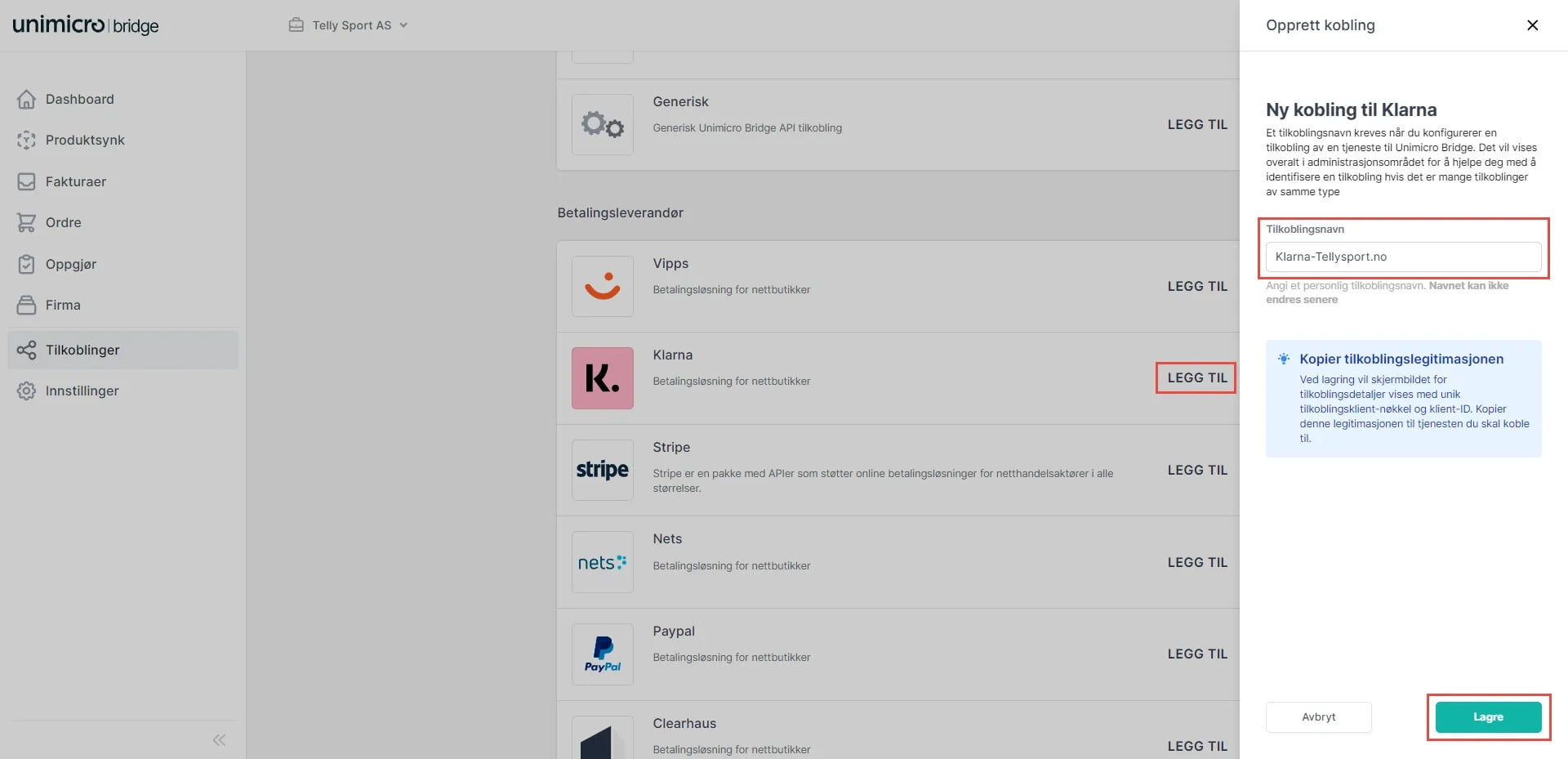Click the Paypal title text
This screenshot has height=759, width=1568.
coord(674,631)
